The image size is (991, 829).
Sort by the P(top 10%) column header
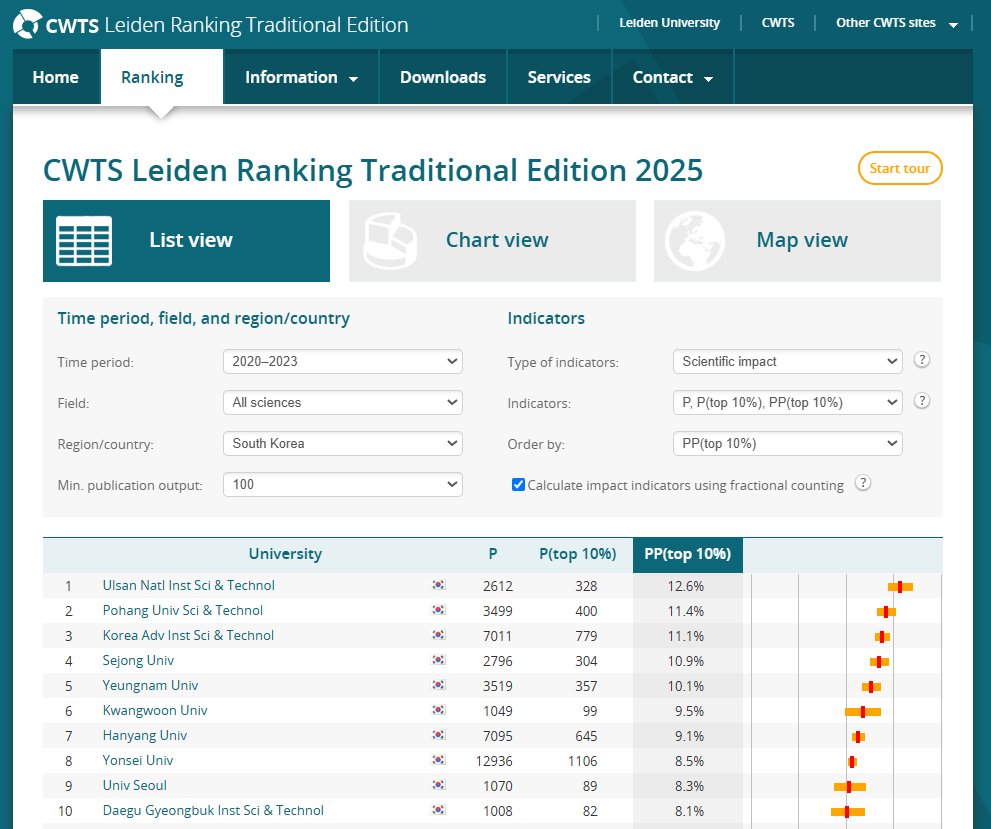click(x=577, y=554)
